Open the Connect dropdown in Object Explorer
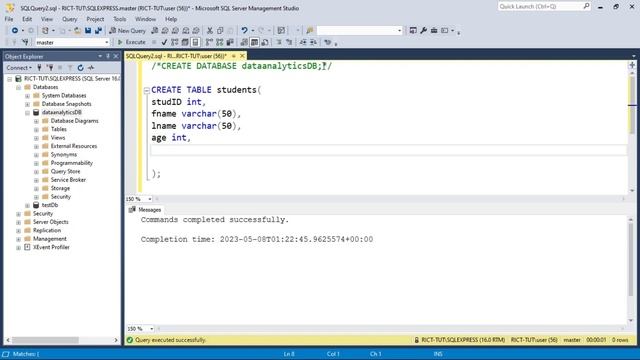This screenshot has width=640, height=360. [x=19, y=68]
